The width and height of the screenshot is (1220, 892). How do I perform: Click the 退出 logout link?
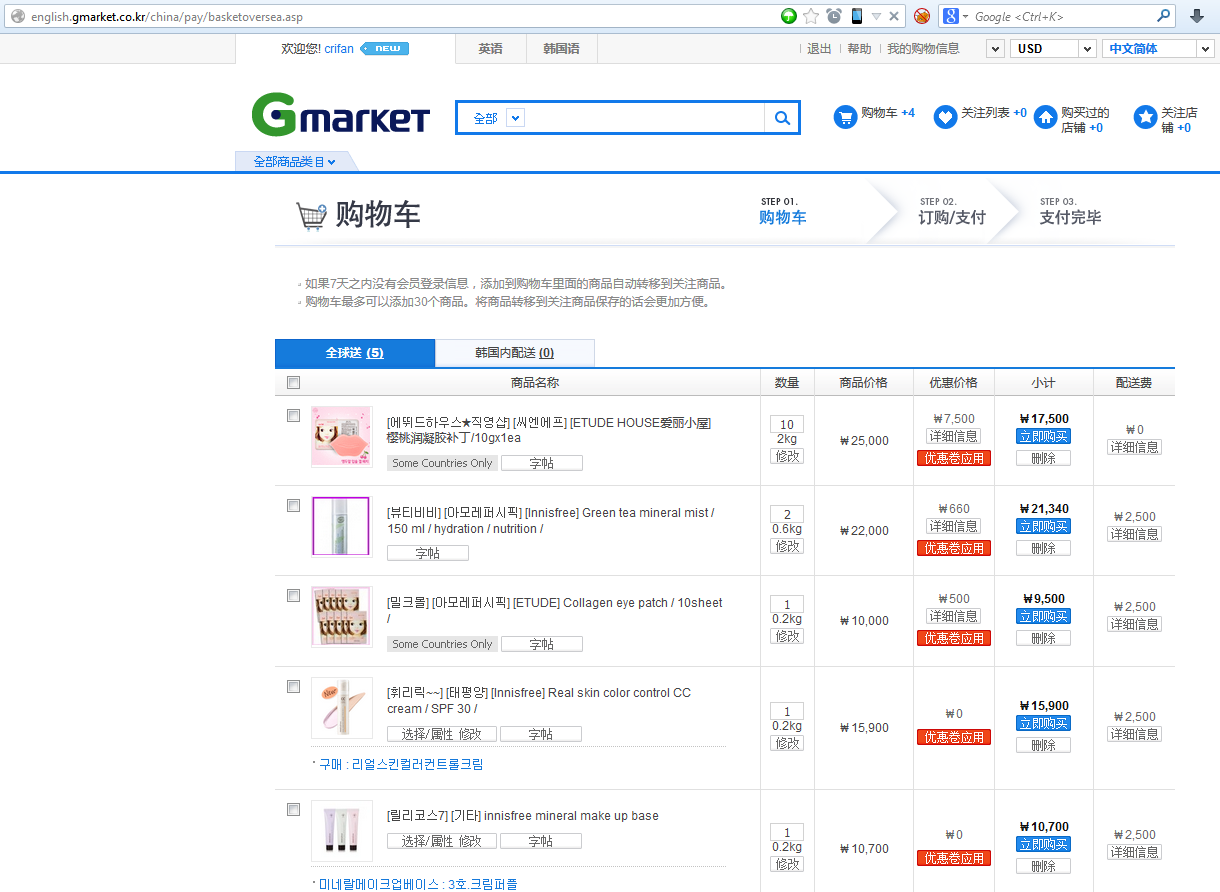(x=819, y=48)
